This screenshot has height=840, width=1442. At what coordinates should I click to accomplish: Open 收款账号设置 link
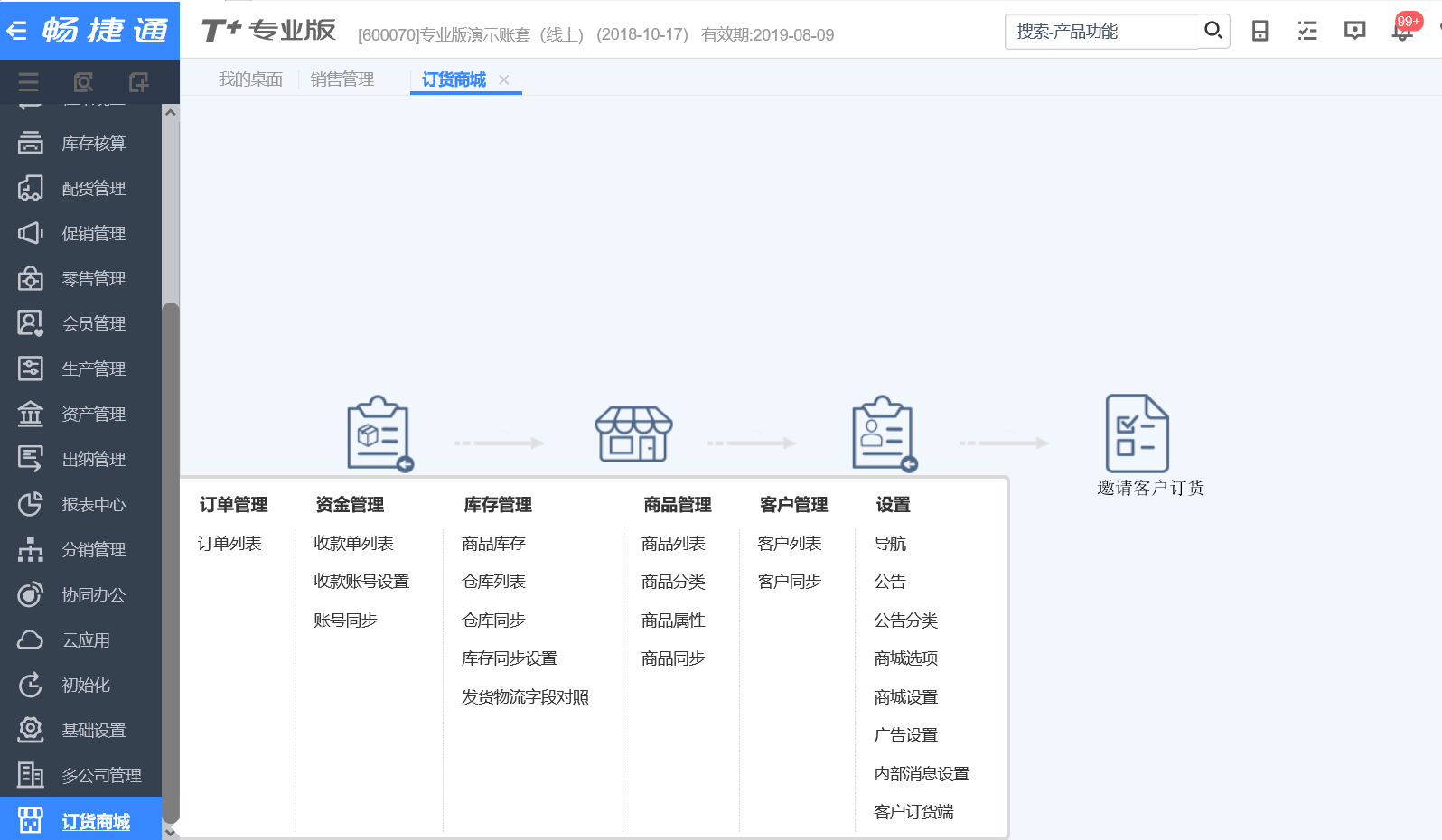[x=361, y=582]
